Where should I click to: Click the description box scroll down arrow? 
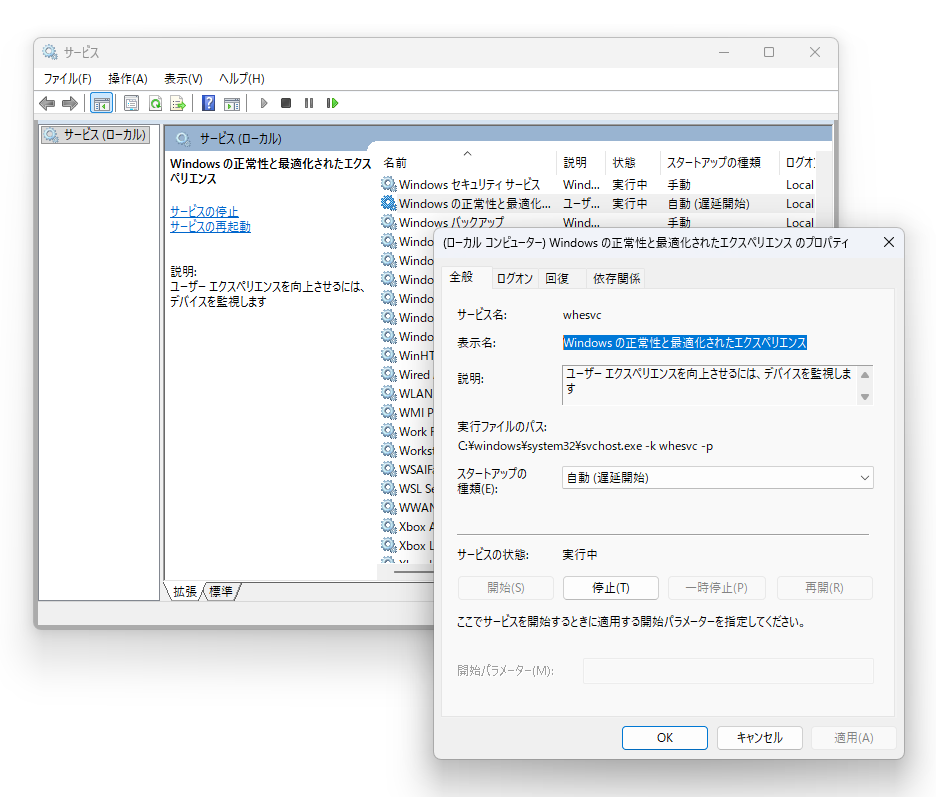[865, 397]
